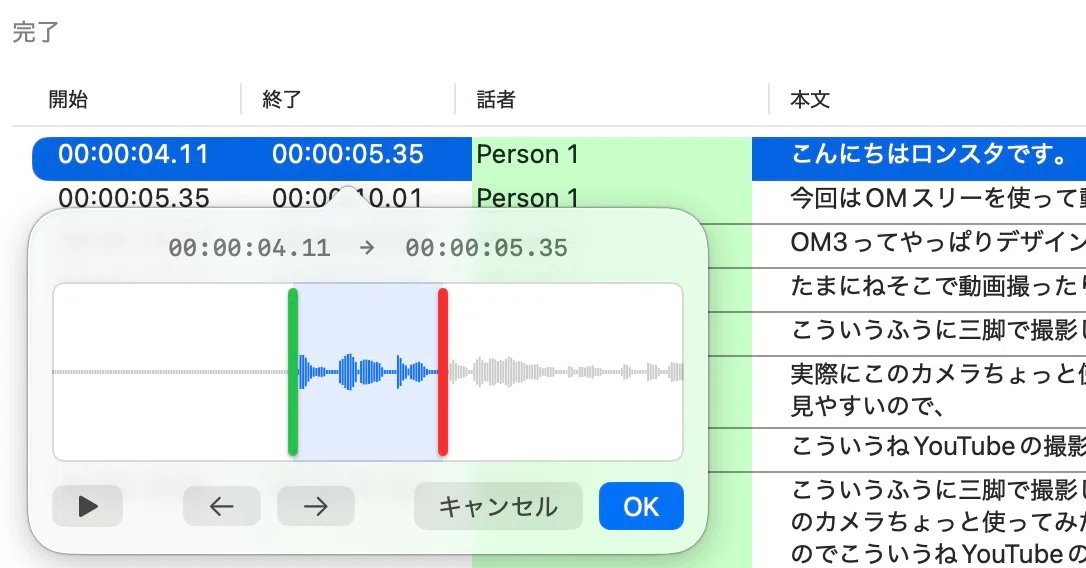Select start time 00:00:05.35 in second row
The image size is (1086, 568).
click(134, 197)
